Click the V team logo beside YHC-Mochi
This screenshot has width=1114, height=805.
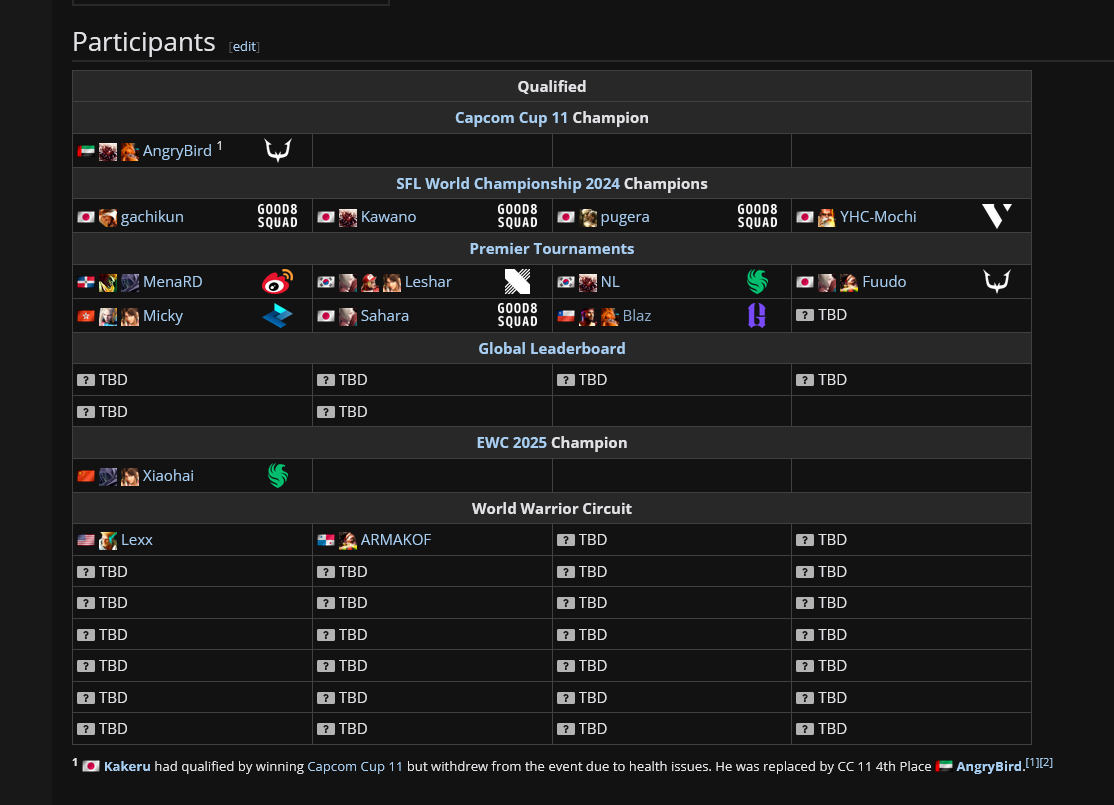click(x=997, y=216)
